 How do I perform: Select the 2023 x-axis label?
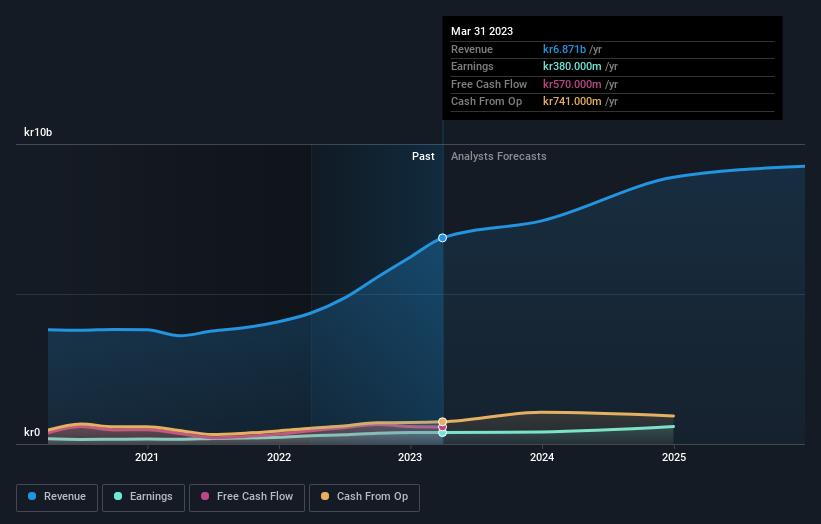(x=410, y=457)
